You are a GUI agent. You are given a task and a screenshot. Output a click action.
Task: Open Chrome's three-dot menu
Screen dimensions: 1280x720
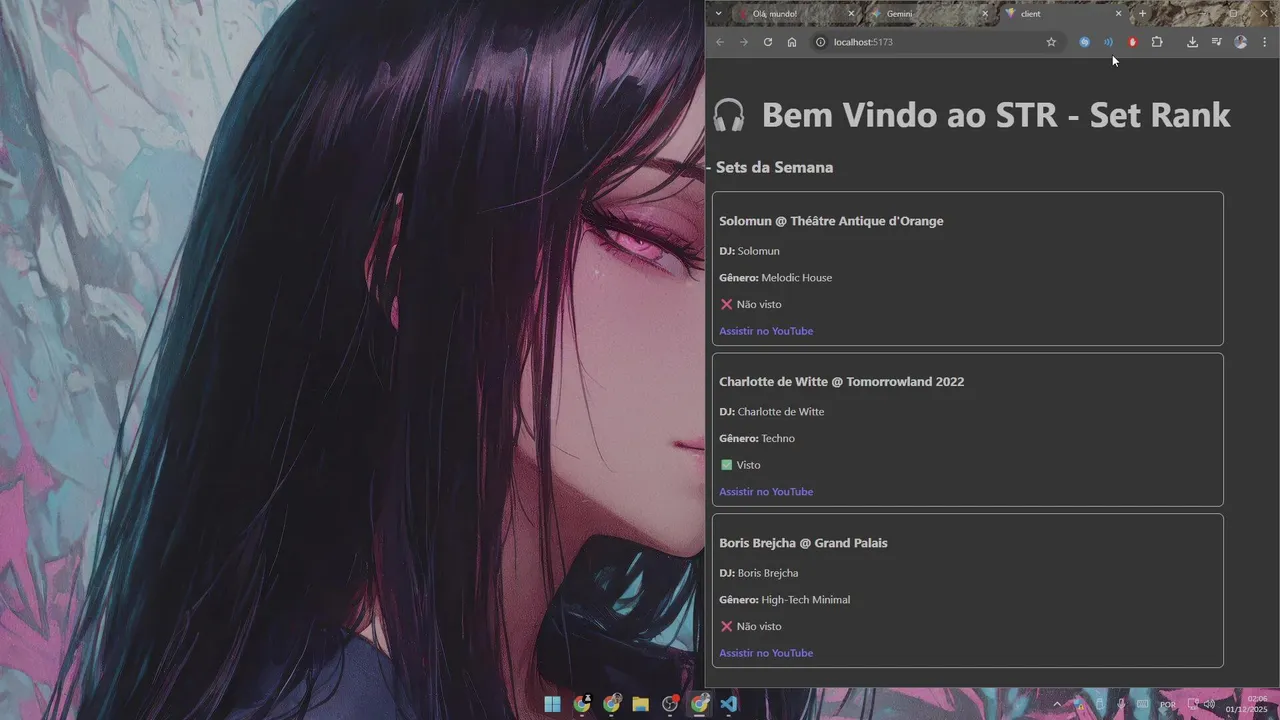coord(1265,42)
